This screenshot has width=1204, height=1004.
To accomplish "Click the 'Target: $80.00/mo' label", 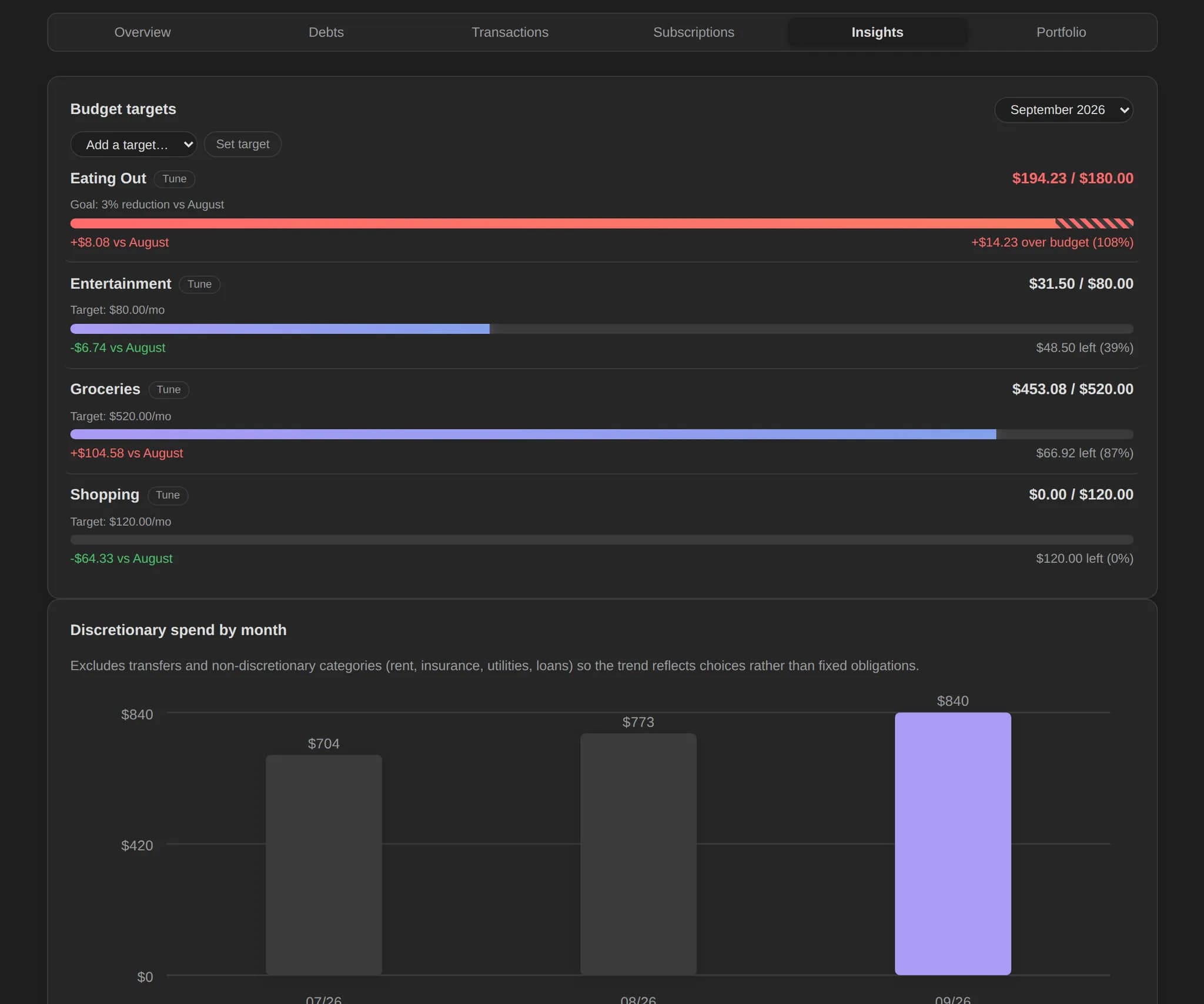I will click(118, 309).
